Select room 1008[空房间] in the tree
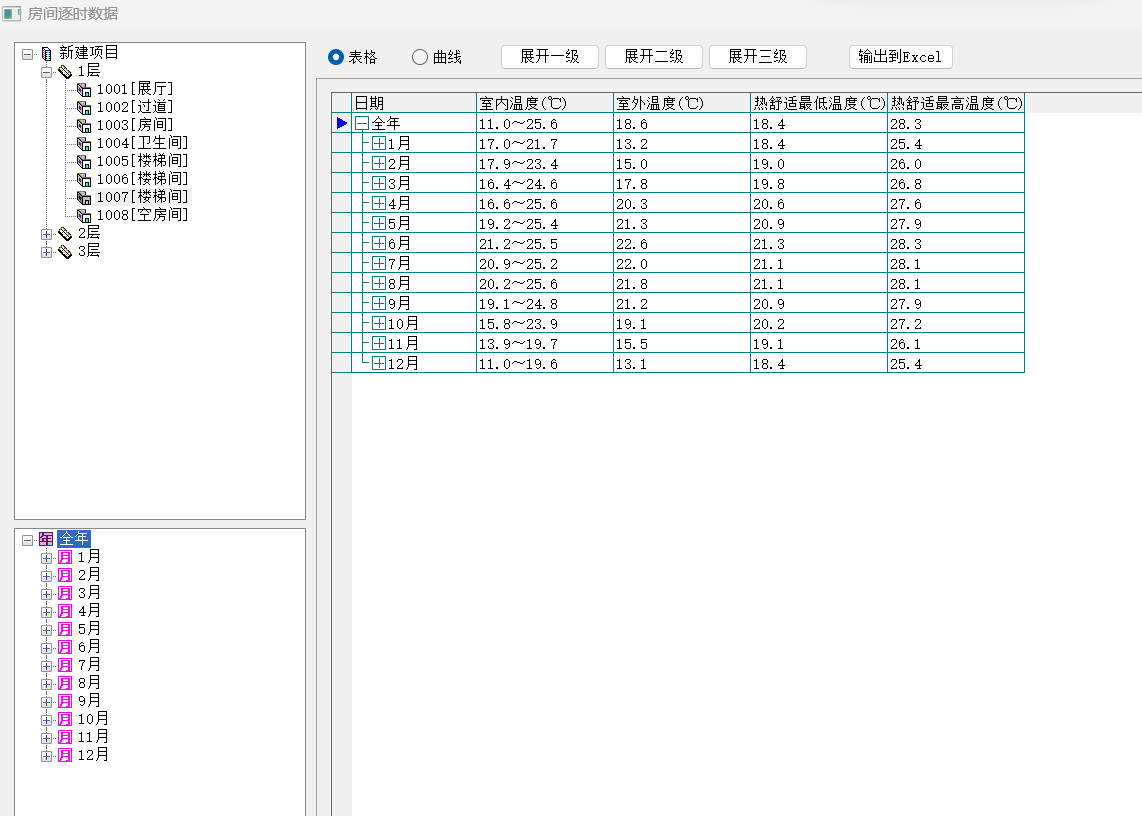This screenshot has height=816, width=1142. 142,215
